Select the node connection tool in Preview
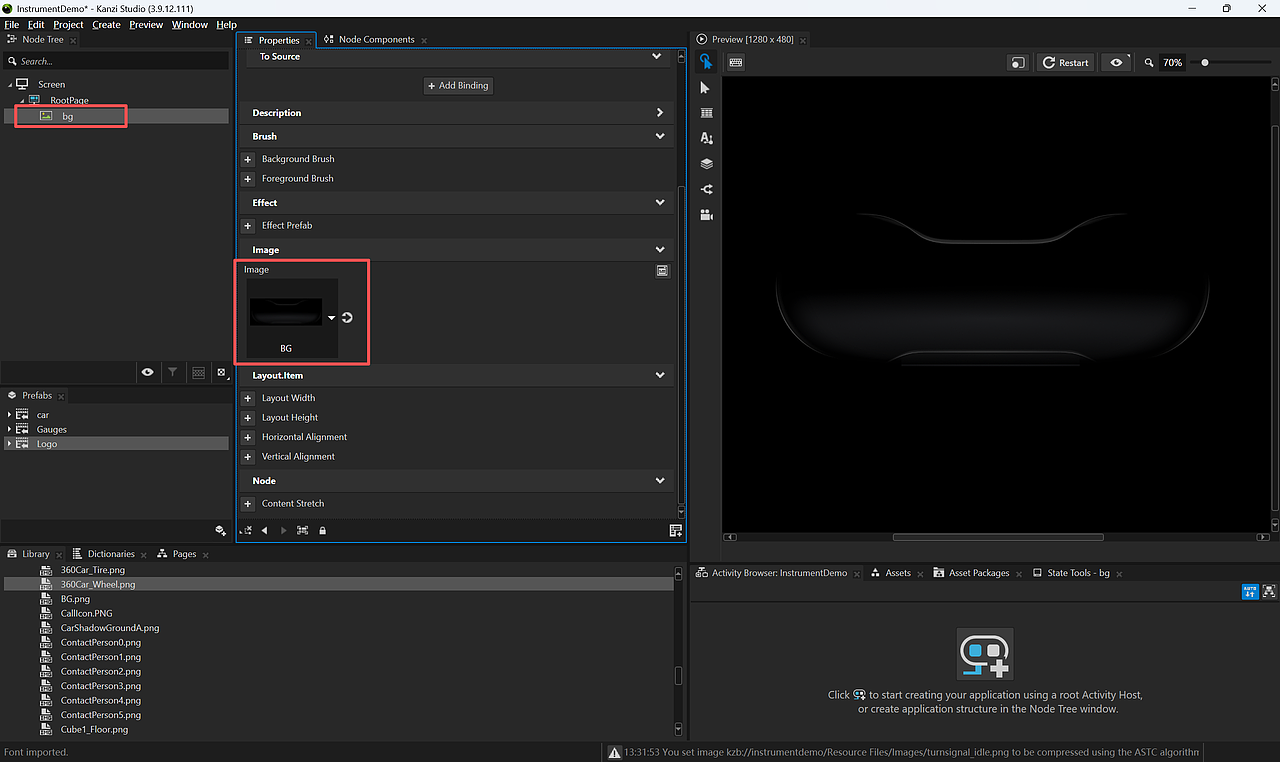The height and width of the screenshot is (762, 1280). tap(706, 189)
